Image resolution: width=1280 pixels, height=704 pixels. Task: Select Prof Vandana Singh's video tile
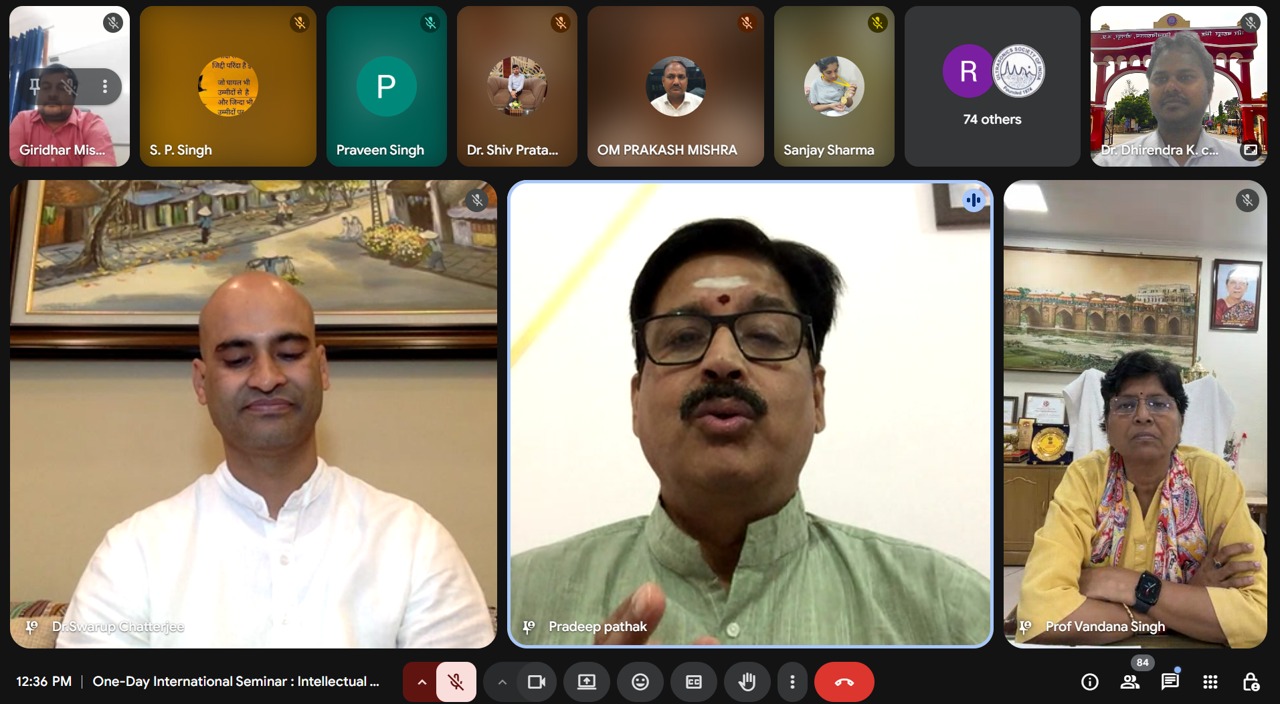click(x=1135, y=414)
